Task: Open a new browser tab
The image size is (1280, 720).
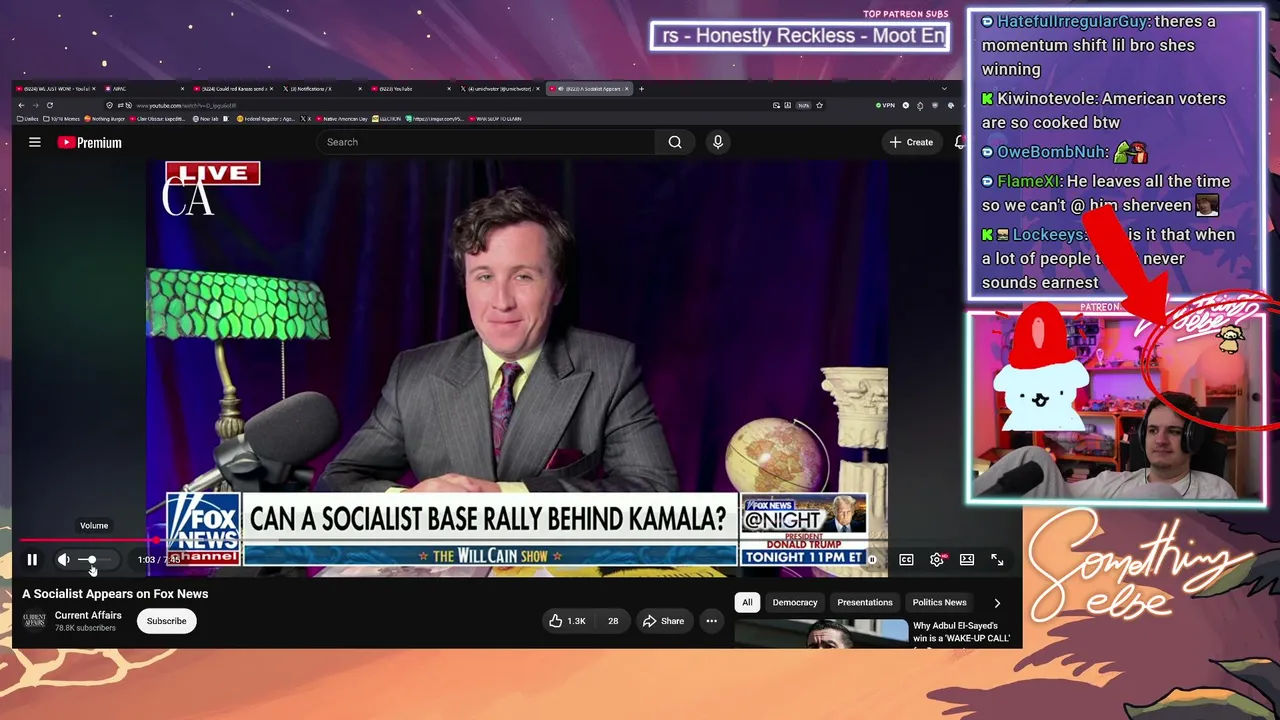Action: click(641, 89)
